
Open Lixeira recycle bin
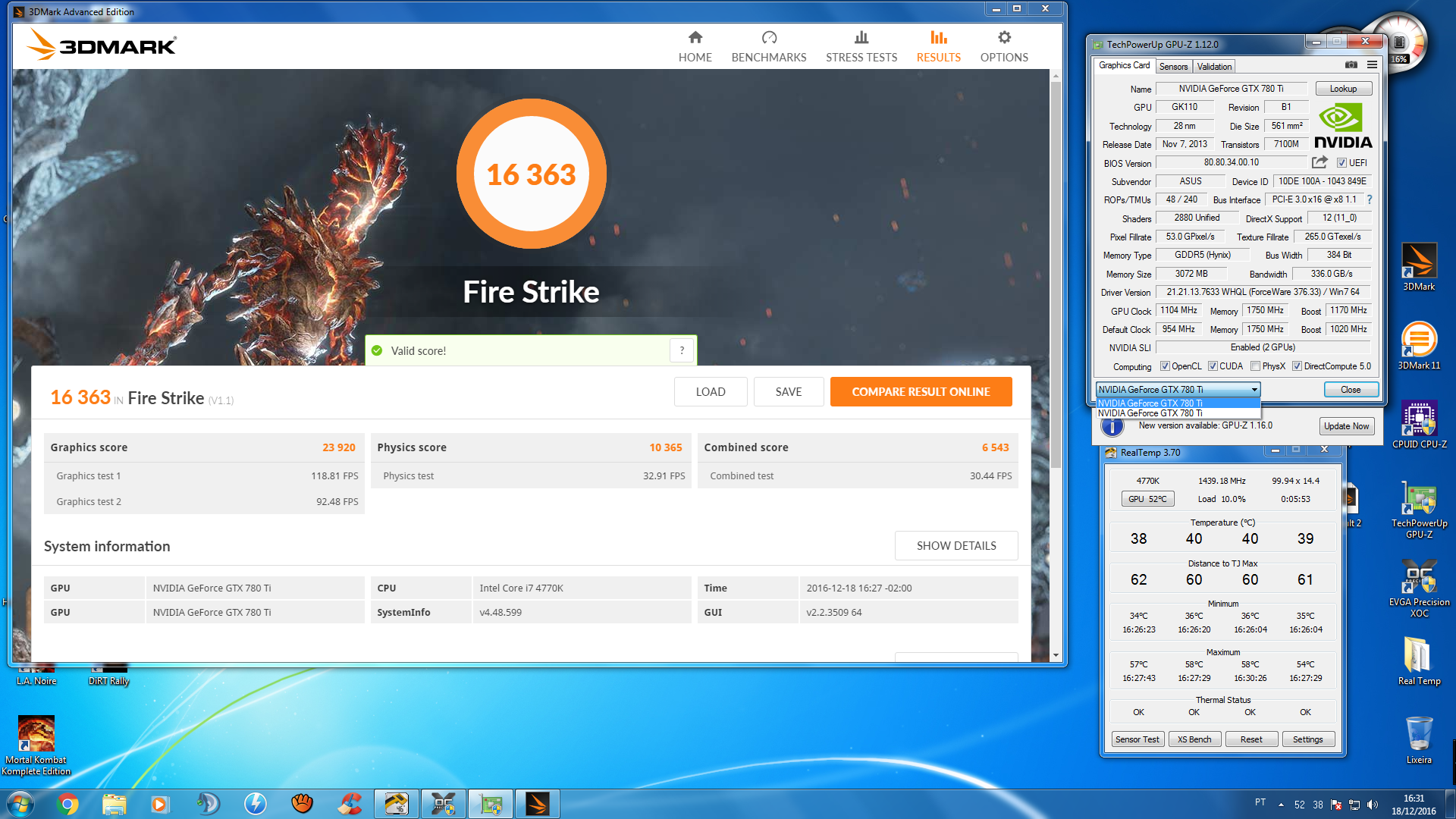(1419, 739)
